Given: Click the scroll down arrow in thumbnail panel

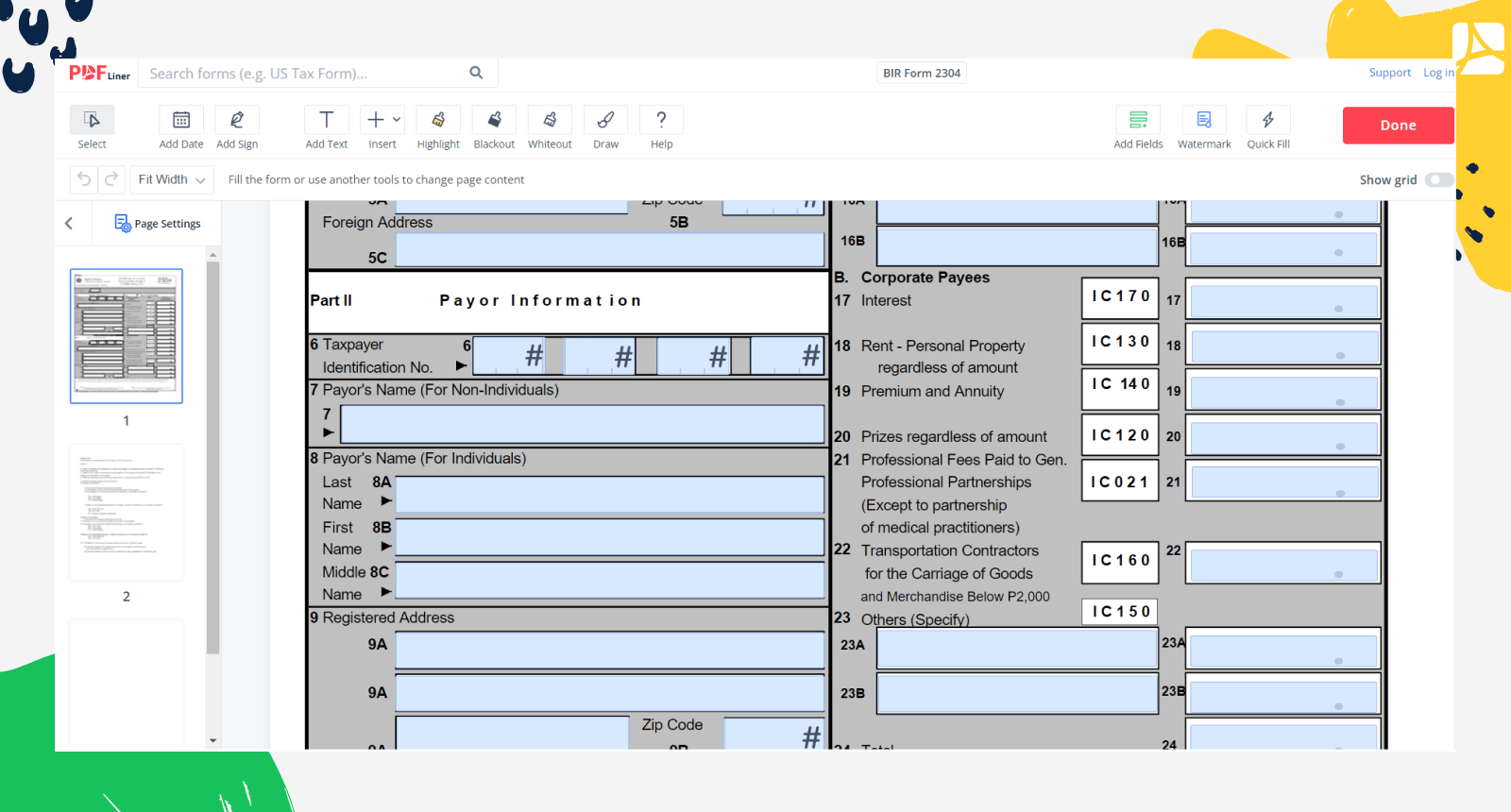Looking at the screenshot, I should pos(213,741).
